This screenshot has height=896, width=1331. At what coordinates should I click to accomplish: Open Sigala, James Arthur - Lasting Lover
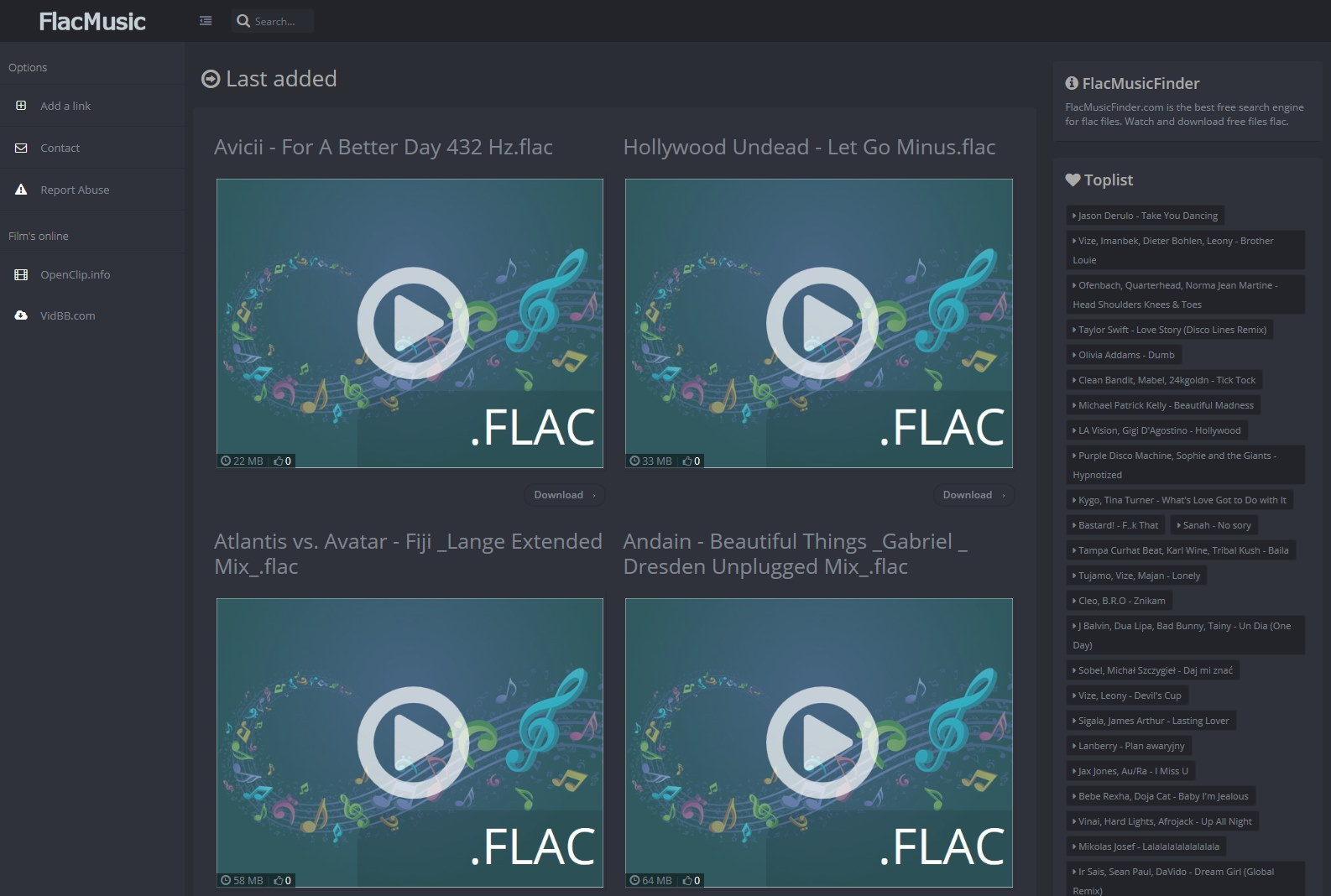click(1151, 721)
